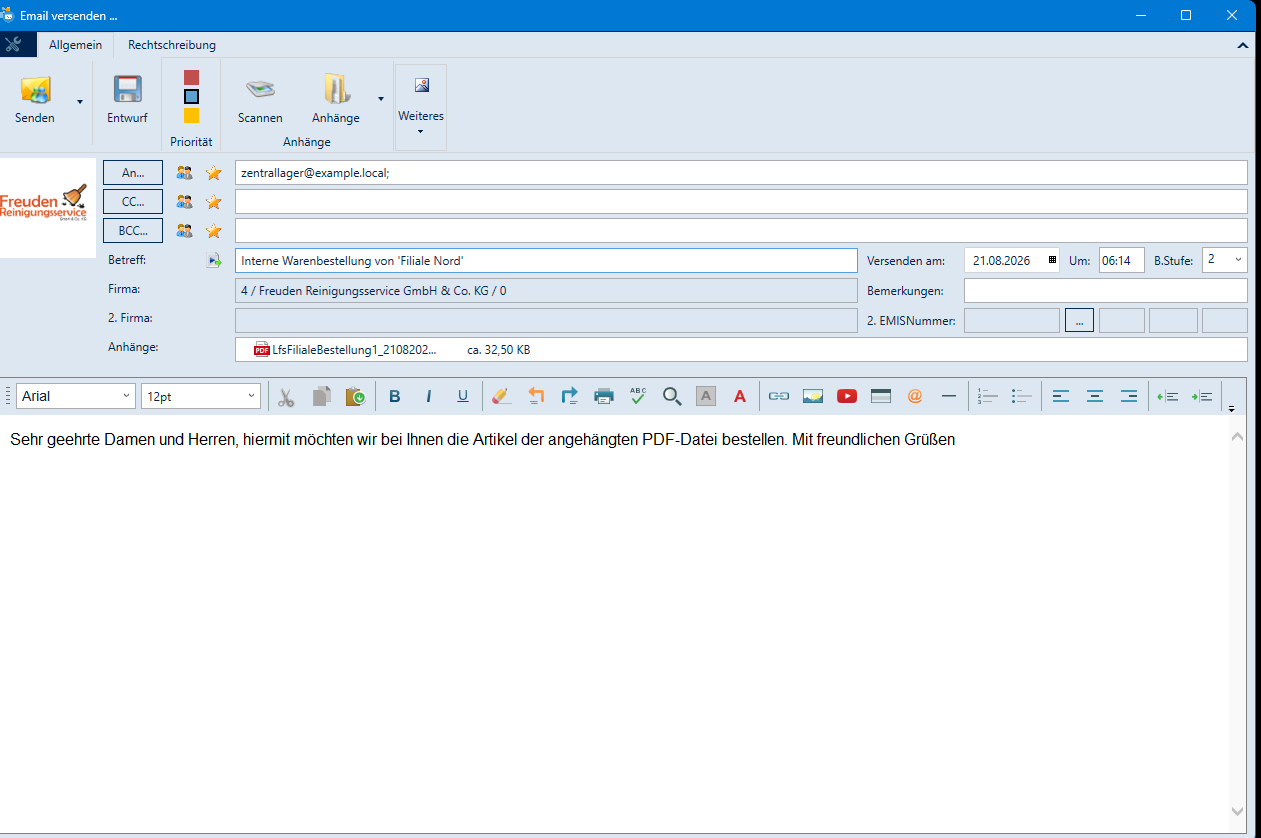Expand the Senden dropdown arrow
Screen dimensions: 1261x838
pyautogui.click(x=80, y=100)
